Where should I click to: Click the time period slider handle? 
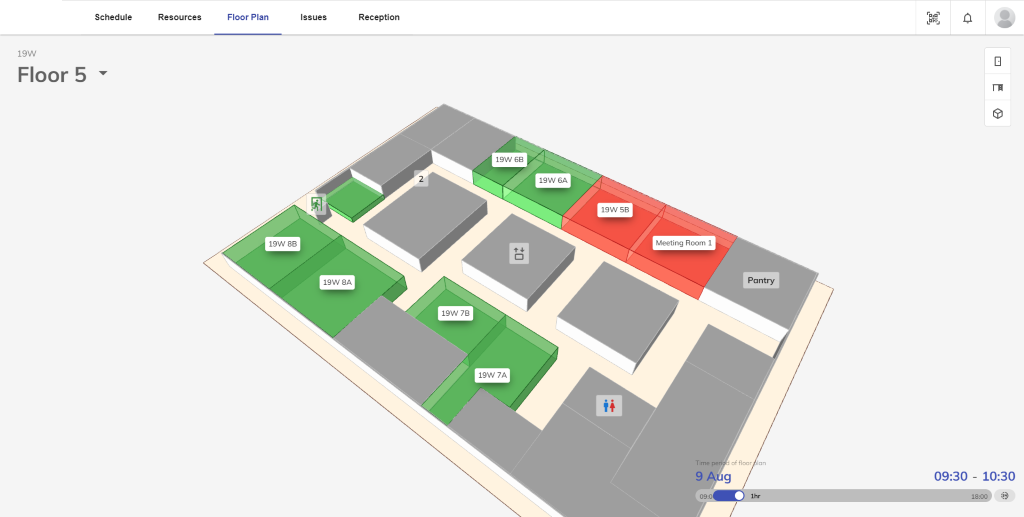(739, 495)
